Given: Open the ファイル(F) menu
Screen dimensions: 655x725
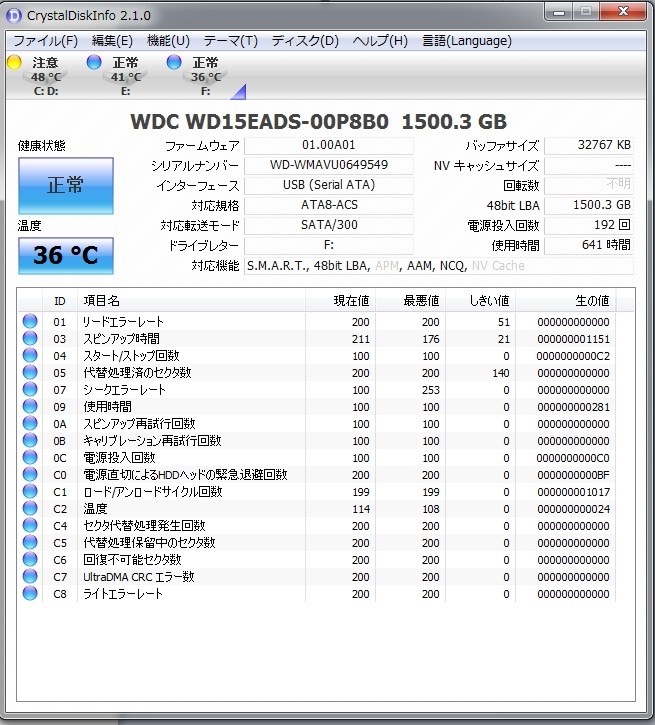Looking at the screenshot, I should tap(45, 41).
